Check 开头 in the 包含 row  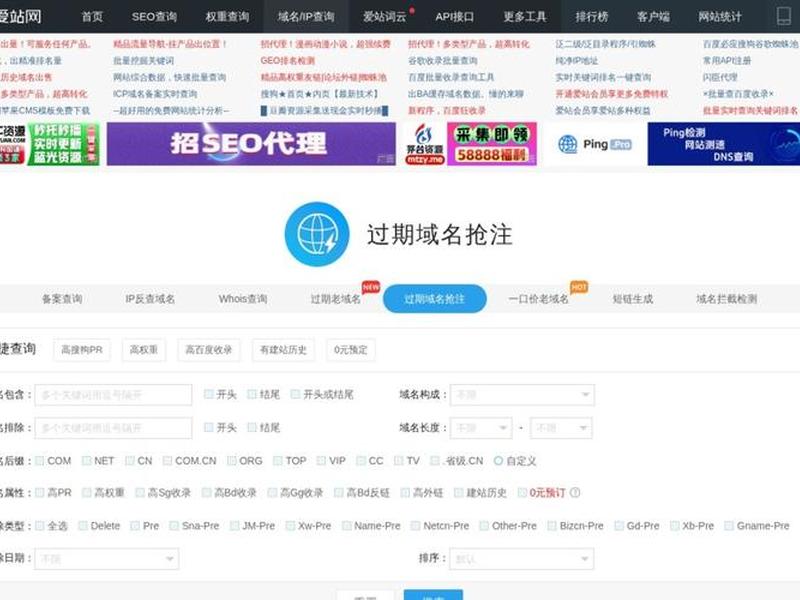tap(208, 394)
